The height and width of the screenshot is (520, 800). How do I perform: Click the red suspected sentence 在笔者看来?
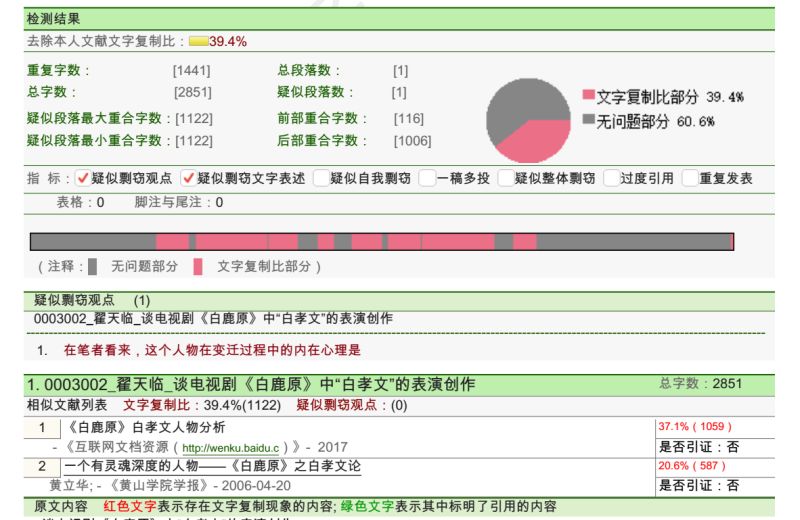[212, 350]
